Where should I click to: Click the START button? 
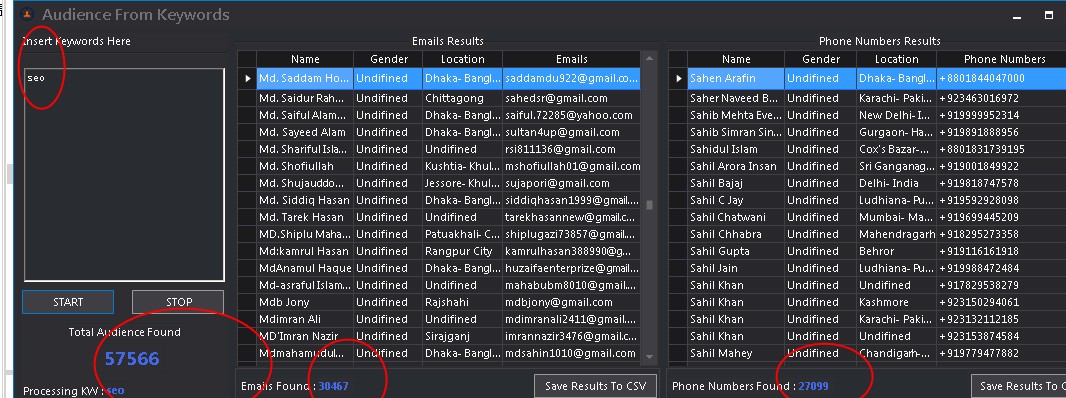68,302
